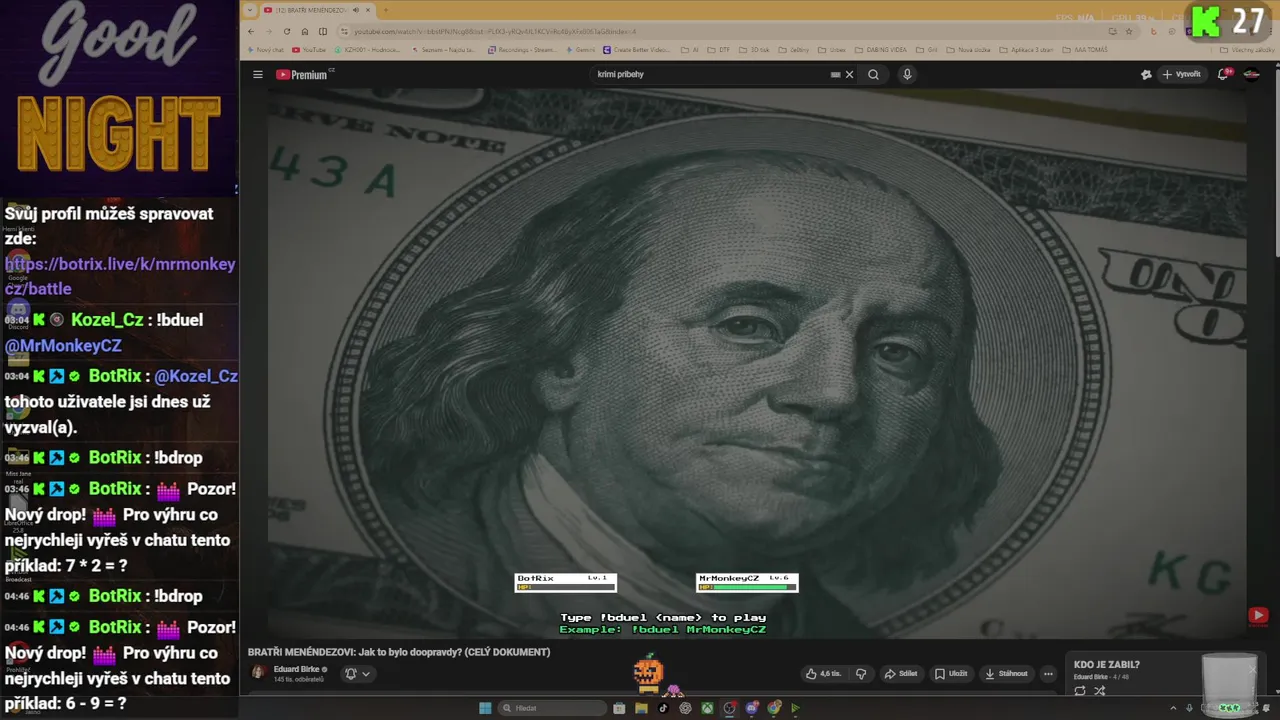The height and width of the screenshot is (720, 1280).
Task: Open YouTube notifications bell
Action: click(1223, 74)
